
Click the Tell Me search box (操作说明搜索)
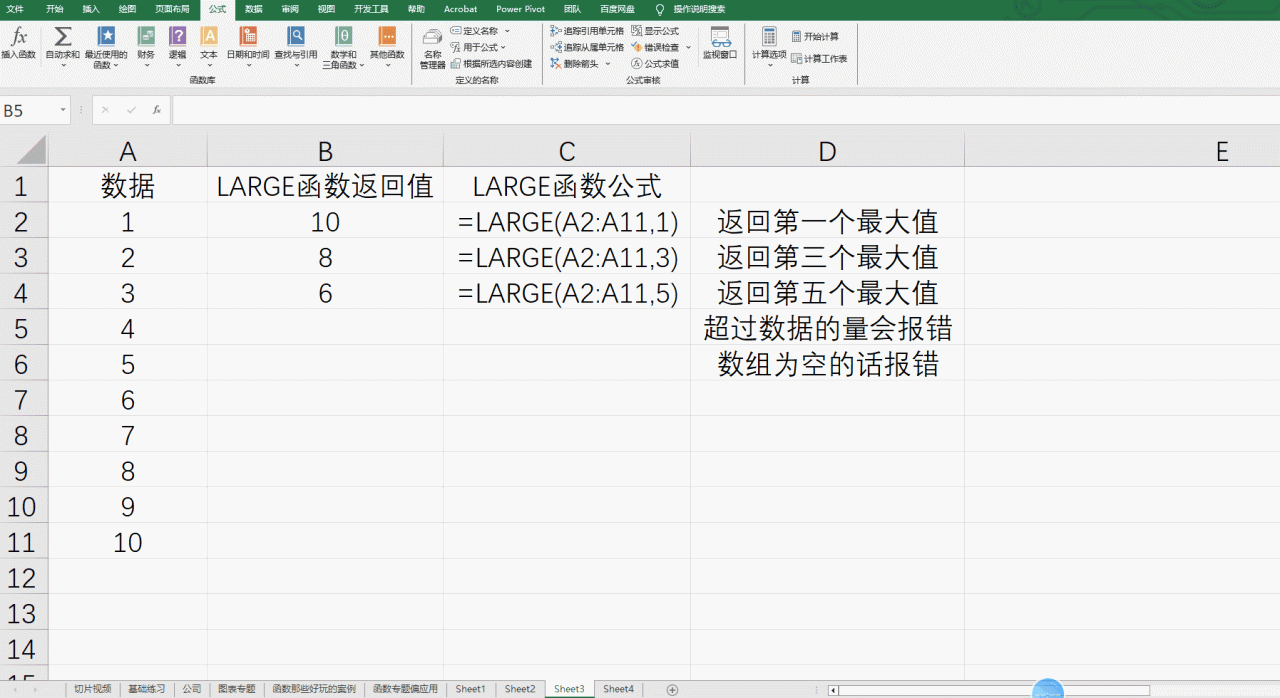point(699,9)
